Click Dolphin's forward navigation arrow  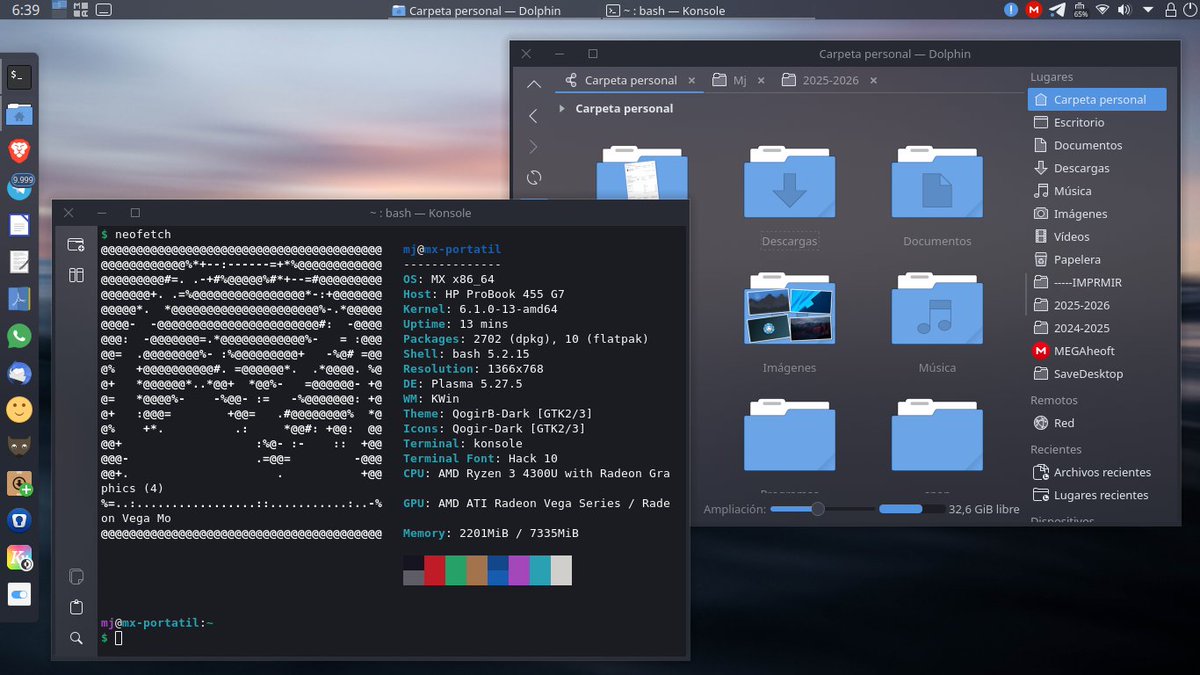[x=533, y=147]
